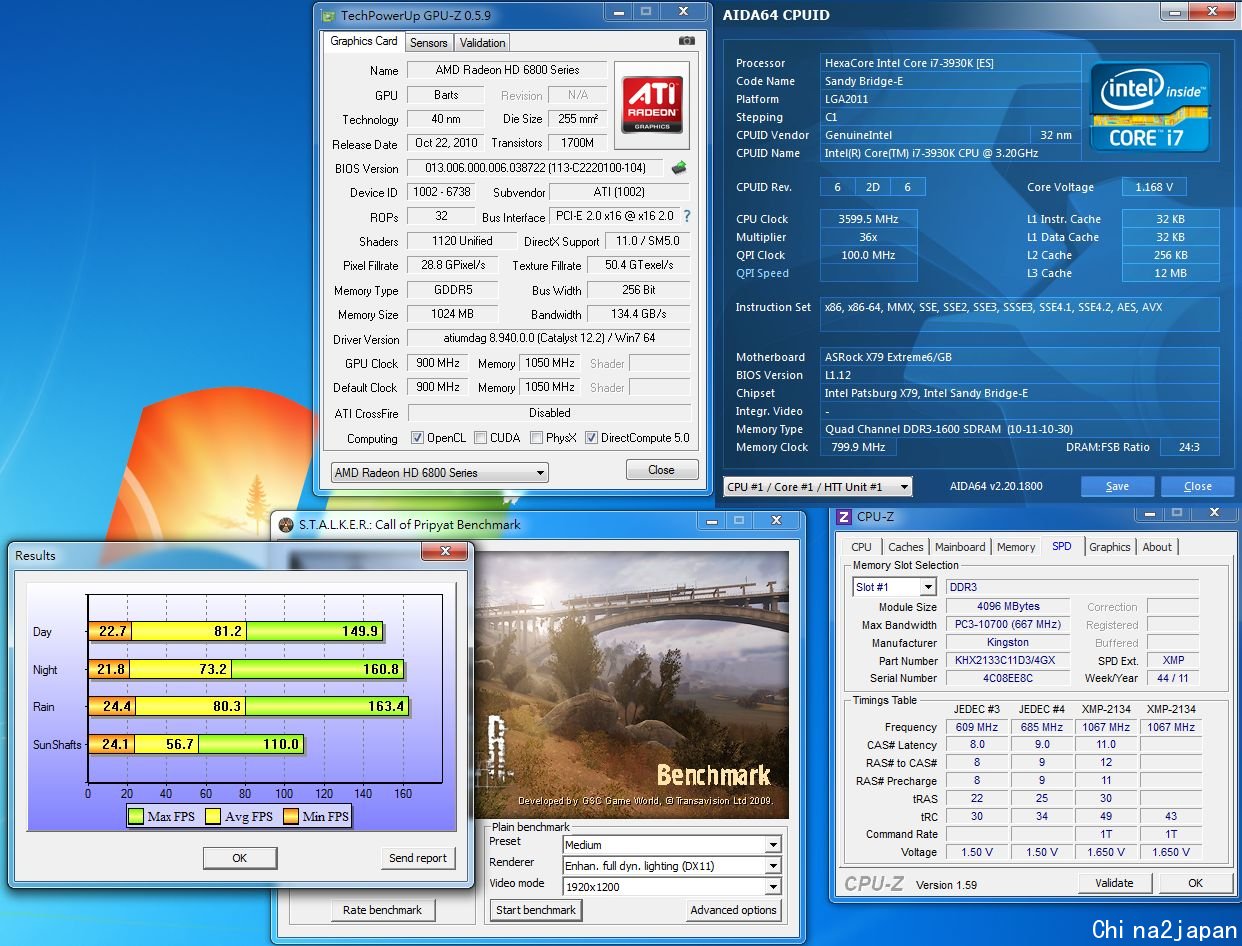Click the Start benchmark button
The image size is (1242, 946).
pos(536,910)
